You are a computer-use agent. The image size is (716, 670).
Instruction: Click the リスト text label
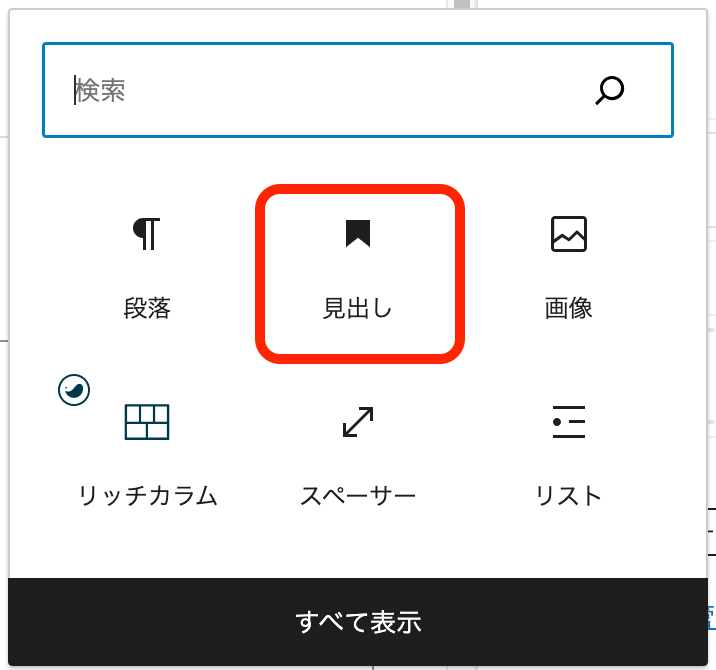click(569, 496)
